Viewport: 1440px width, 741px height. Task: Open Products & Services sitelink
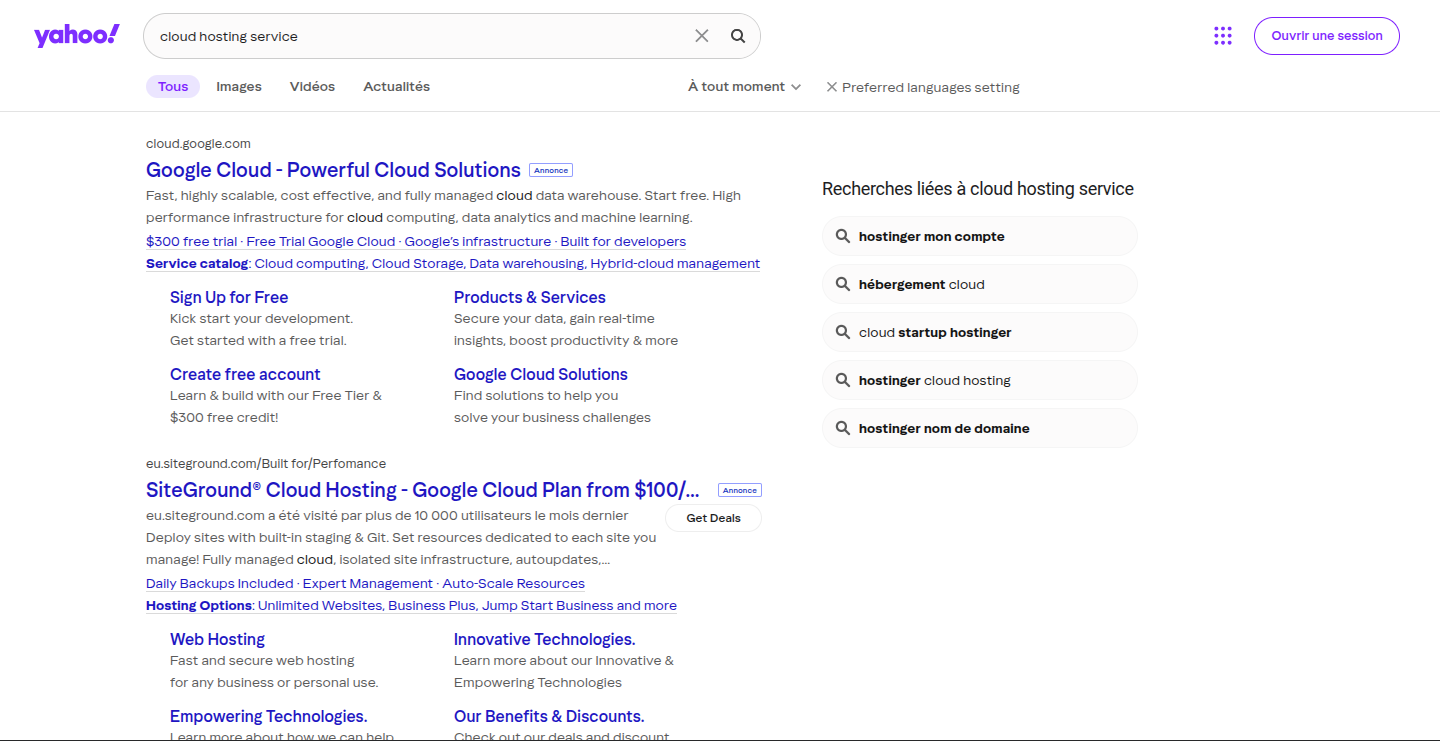click(x=530, y=297)
